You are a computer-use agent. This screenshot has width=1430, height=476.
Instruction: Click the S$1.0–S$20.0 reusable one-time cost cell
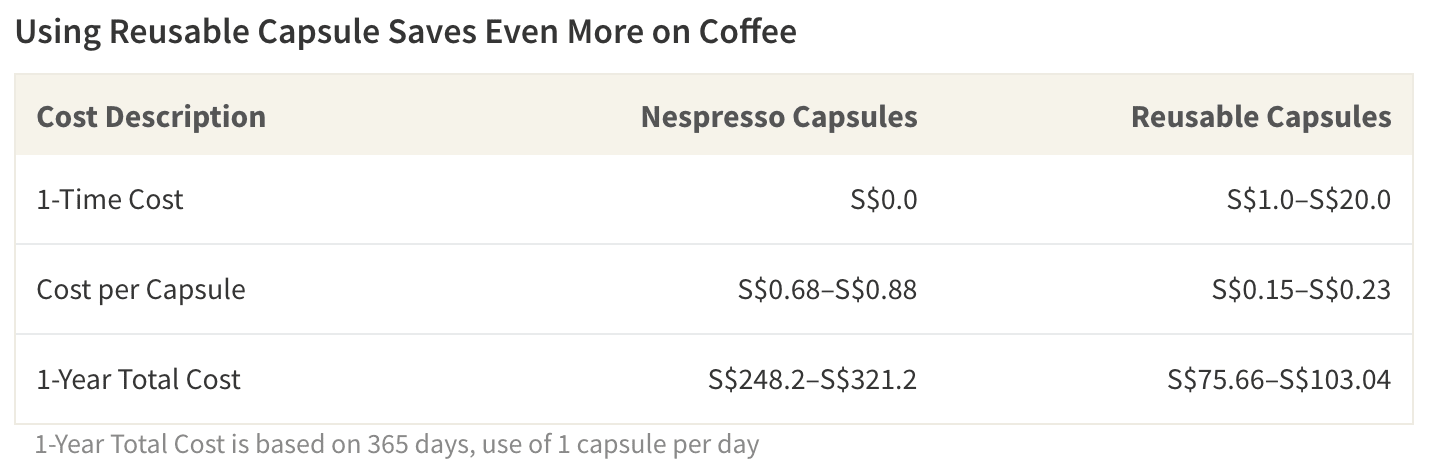[1309, 199]
